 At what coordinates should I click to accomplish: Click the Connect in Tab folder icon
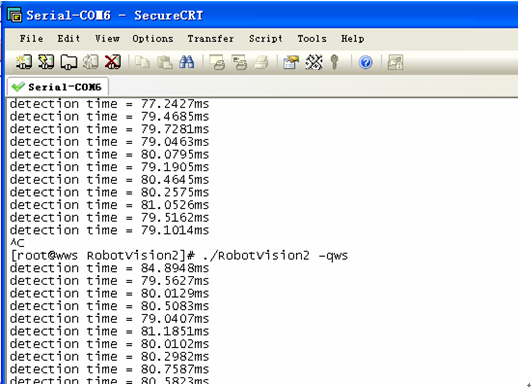(x=68, y=62)
